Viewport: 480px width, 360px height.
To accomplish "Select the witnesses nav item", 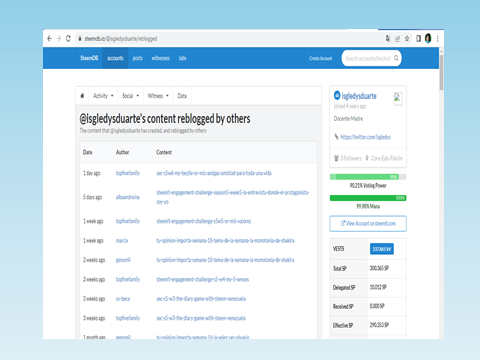I will (x=161, y=58).
